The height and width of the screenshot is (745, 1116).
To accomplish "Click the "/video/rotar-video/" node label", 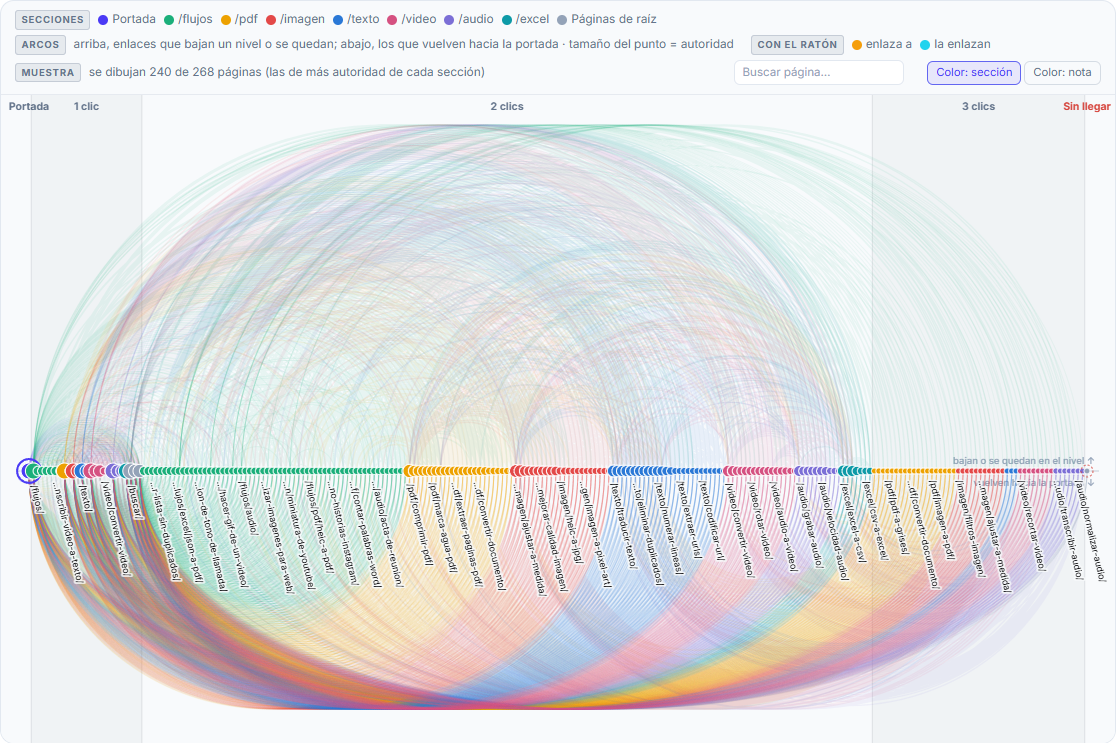I will (x=758, y=520).
